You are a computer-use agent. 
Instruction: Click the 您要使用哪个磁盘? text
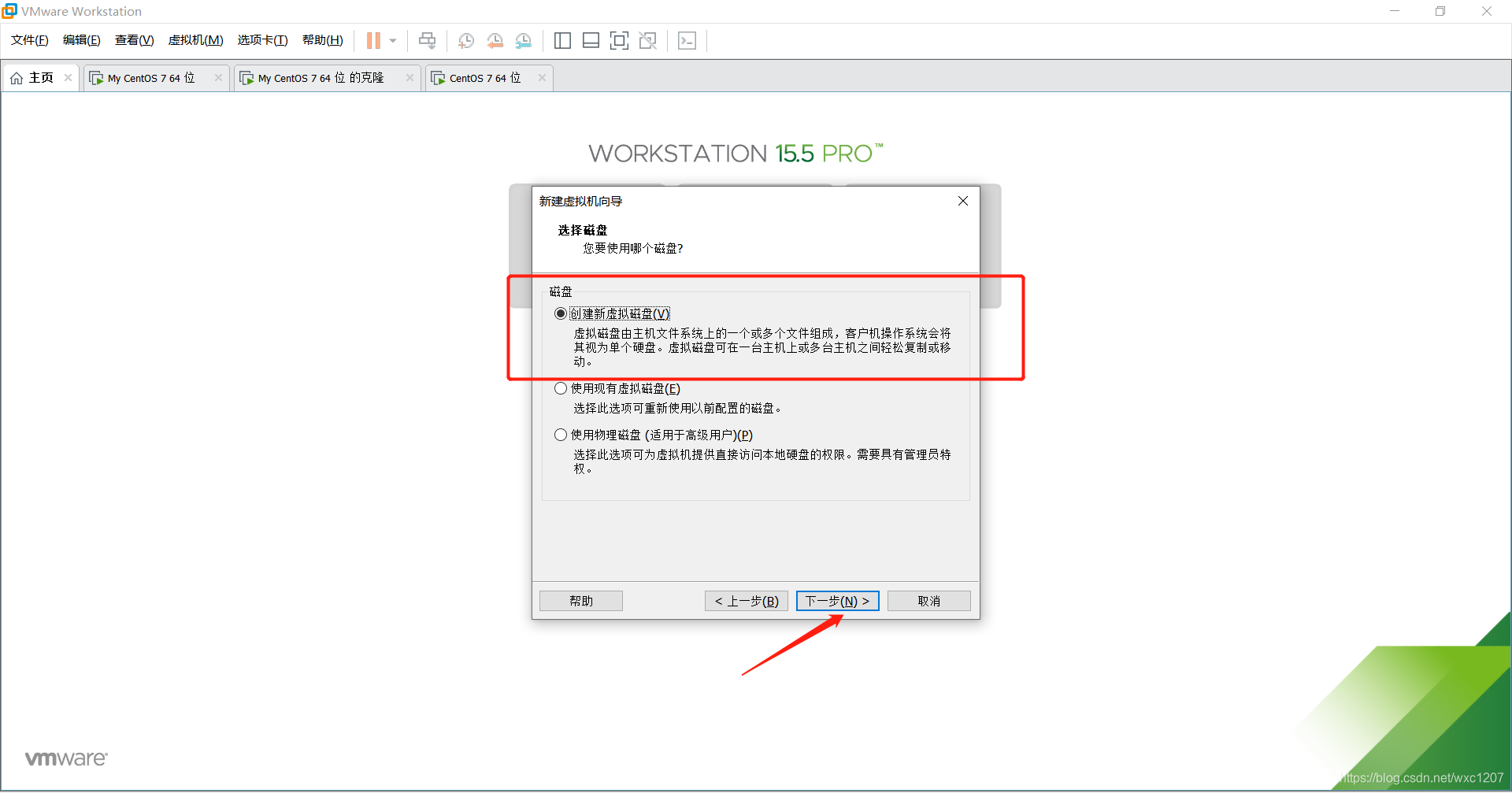click(x=633, y=248)
